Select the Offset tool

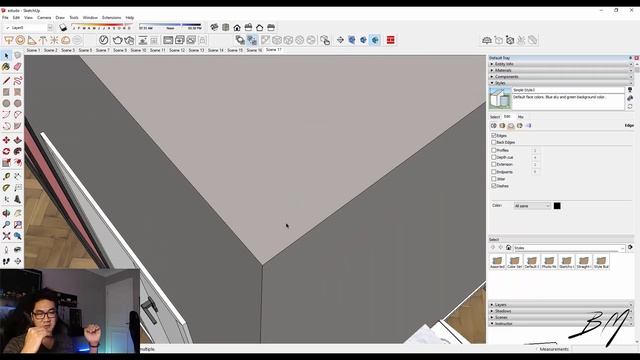(18, 162)
